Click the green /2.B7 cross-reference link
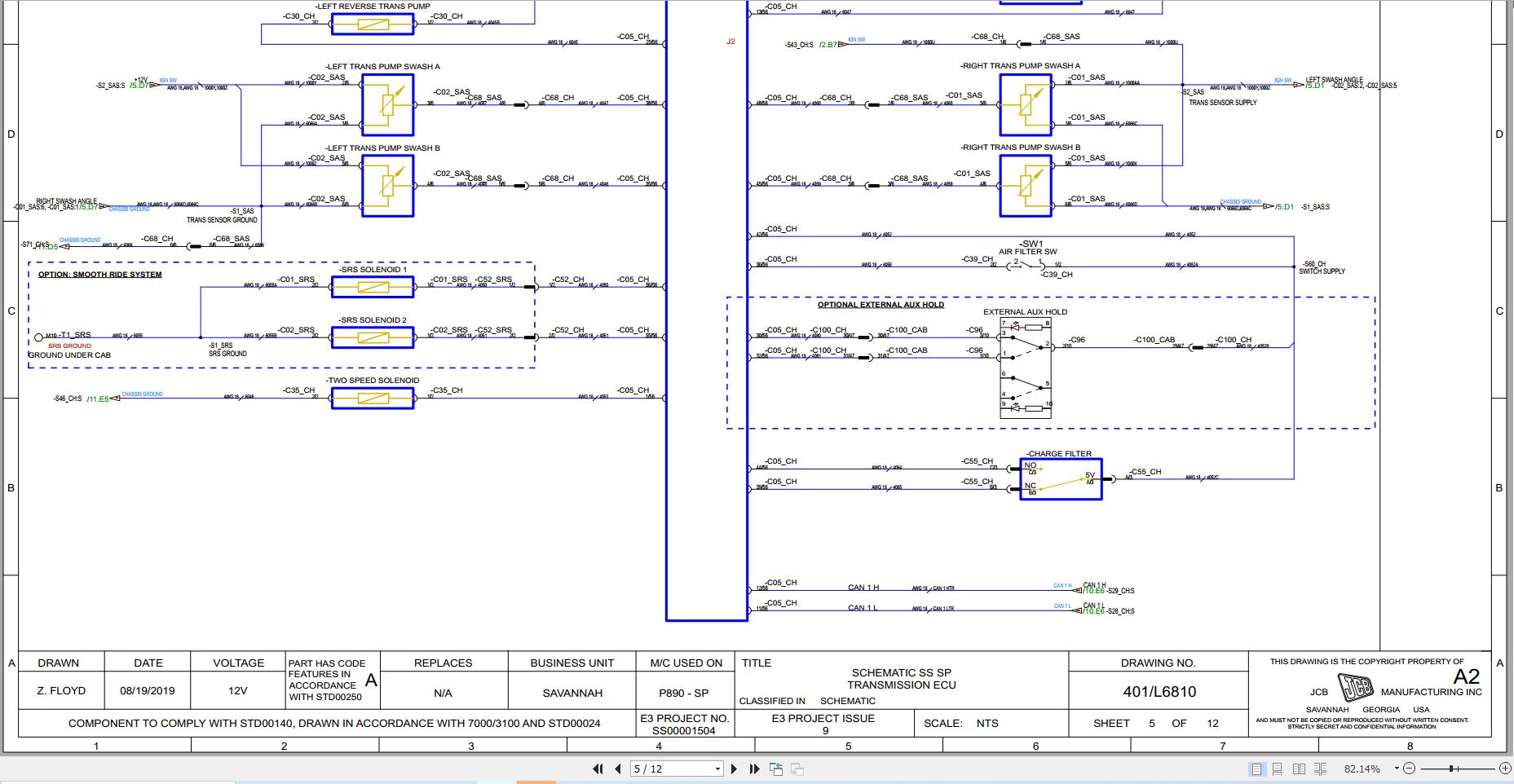 [828, 45]
